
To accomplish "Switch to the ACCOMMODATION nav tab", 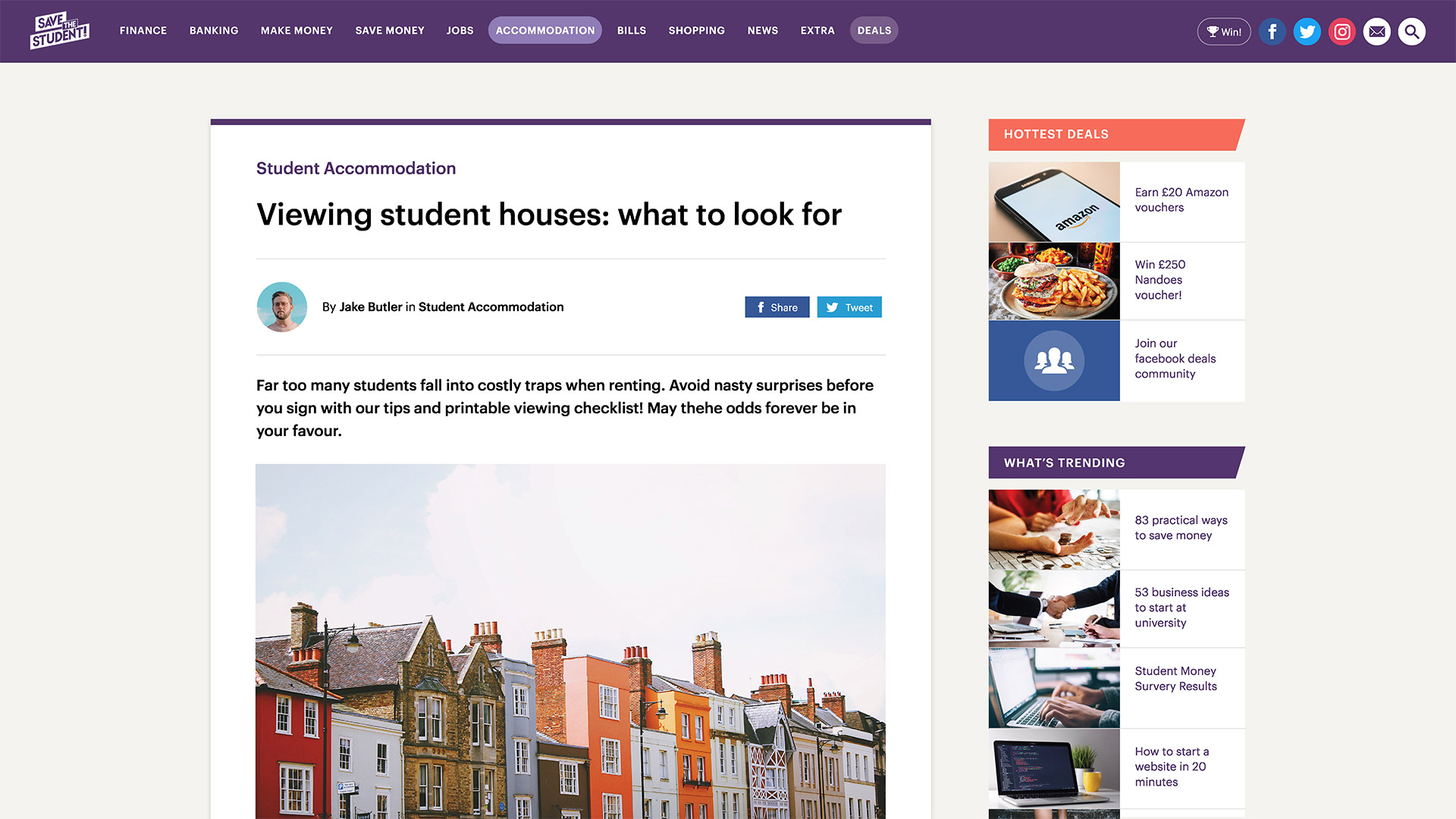I will tap(544, 30).
